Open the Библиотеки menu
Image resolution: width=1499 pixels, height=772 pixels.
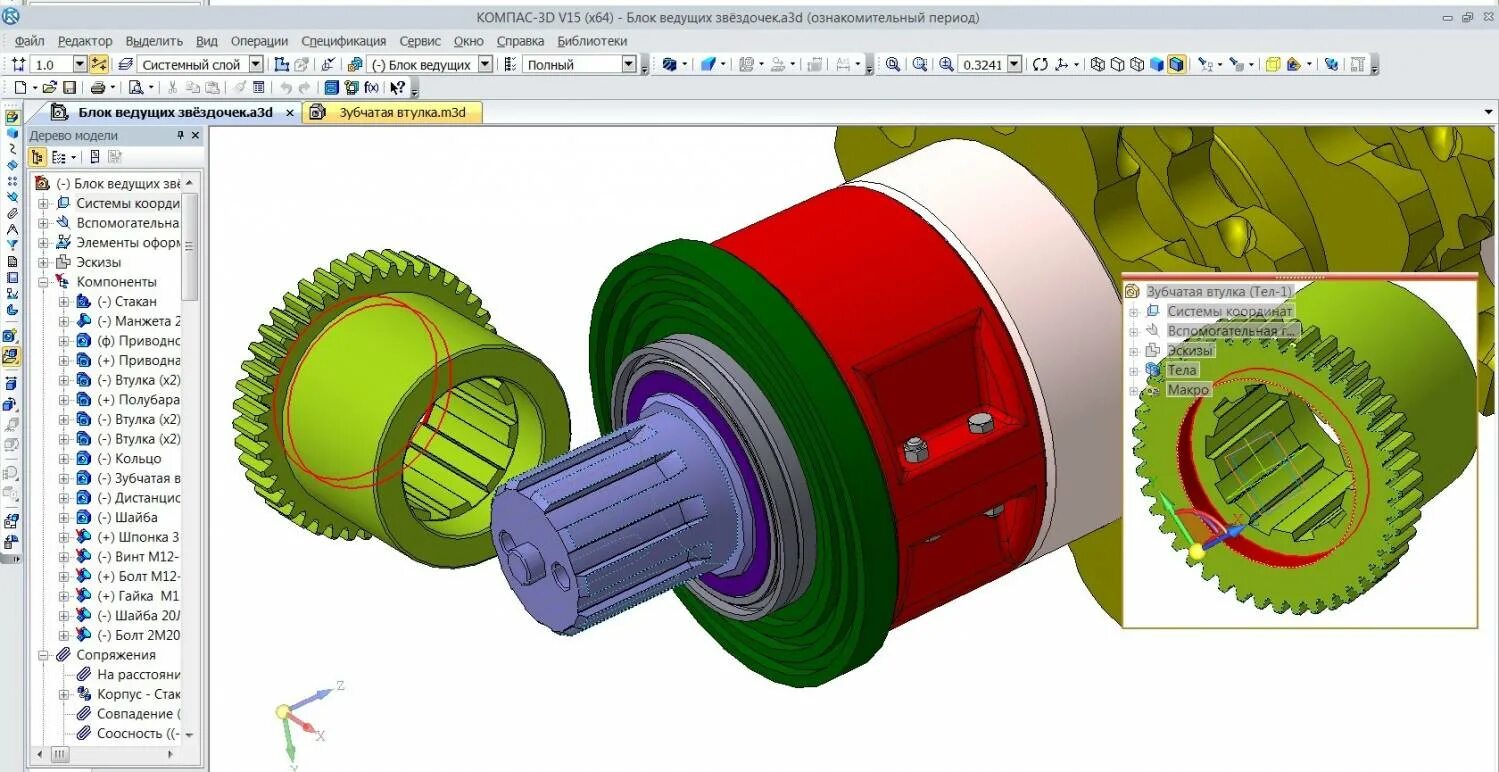coord(592,41)
